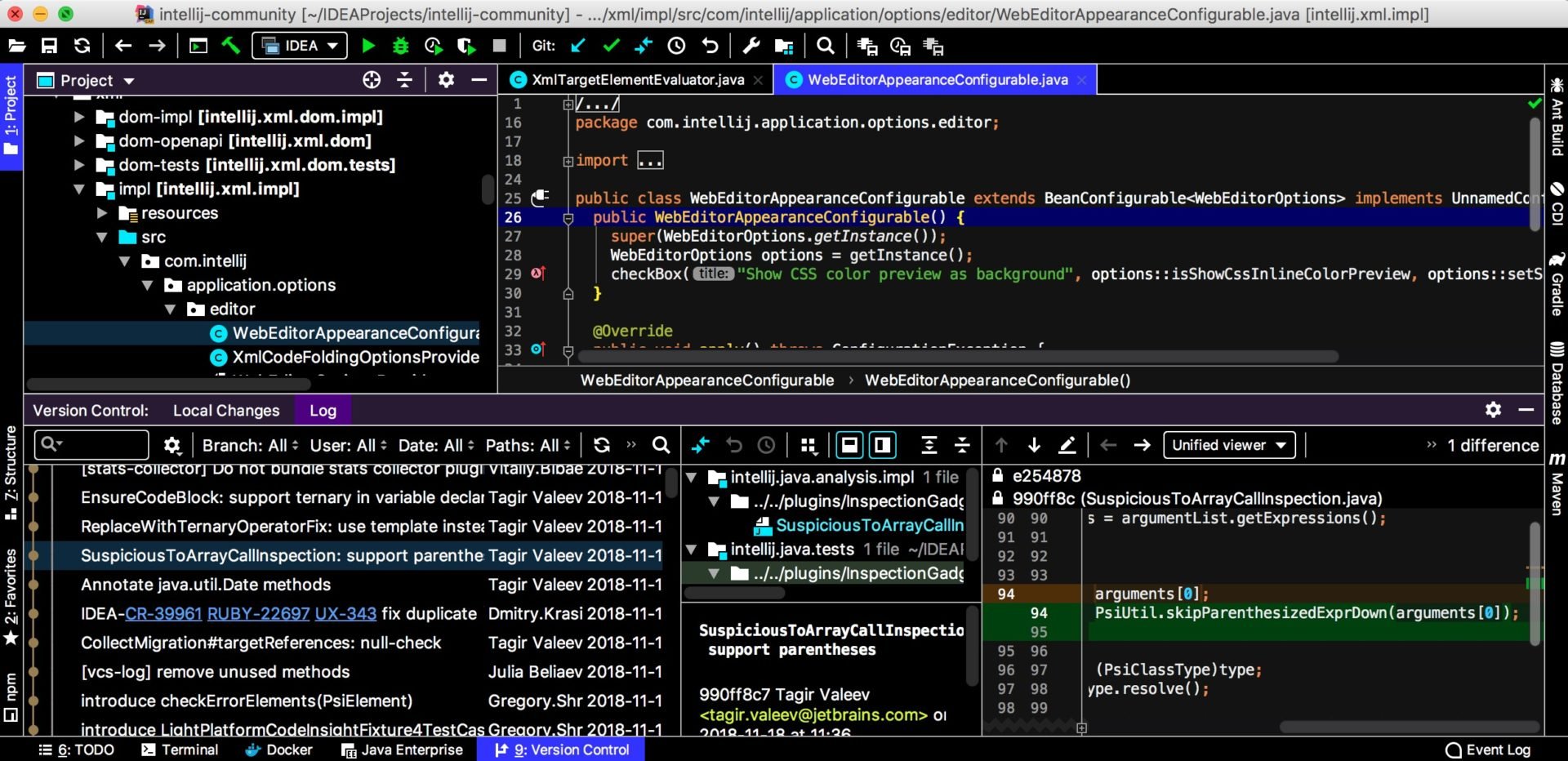The image size is (1568, 761).
Task: Toggle the Preview Diff button in log toolbar
Action: point(882,445)
